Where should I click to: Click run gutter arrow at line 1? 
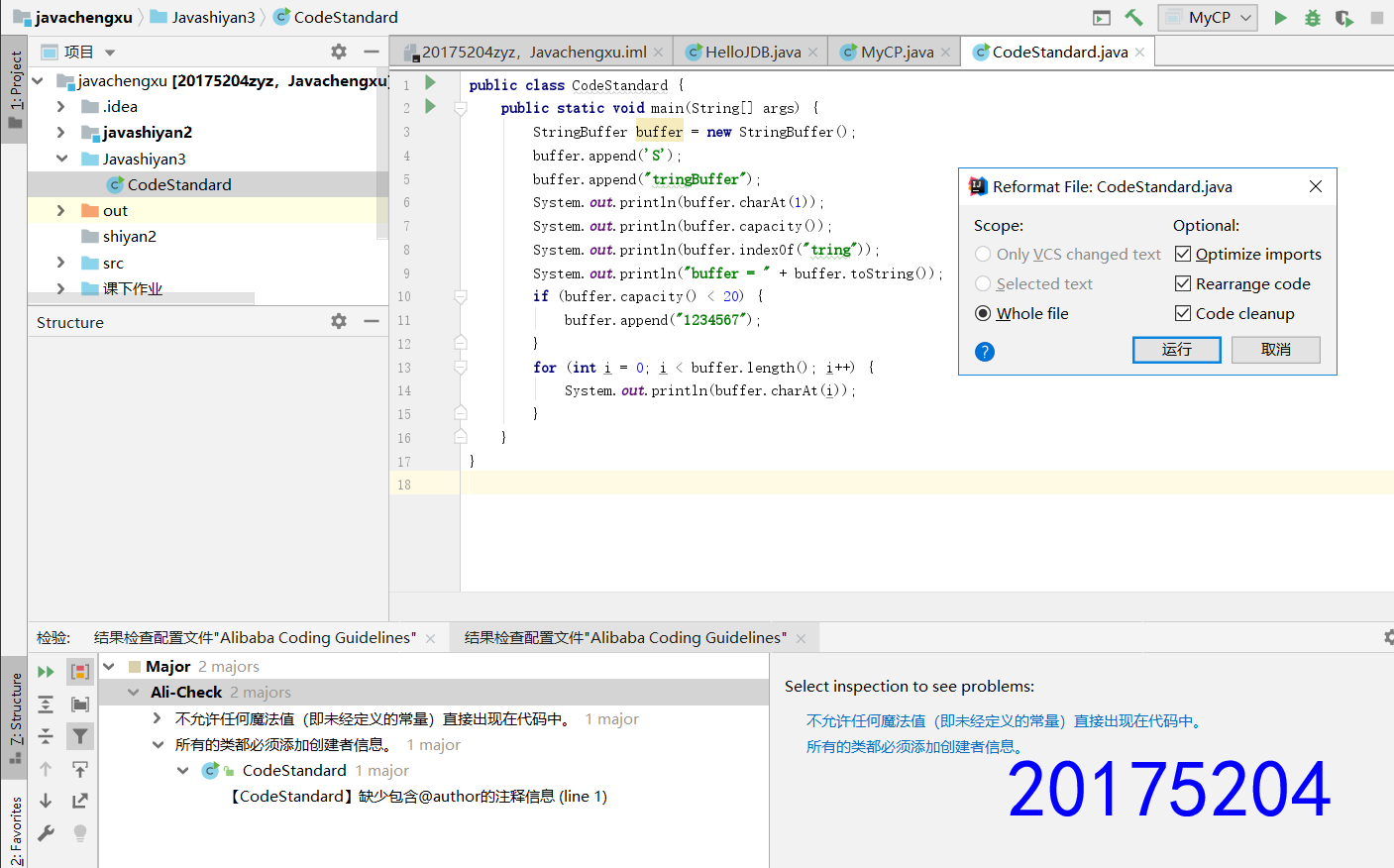430,82
